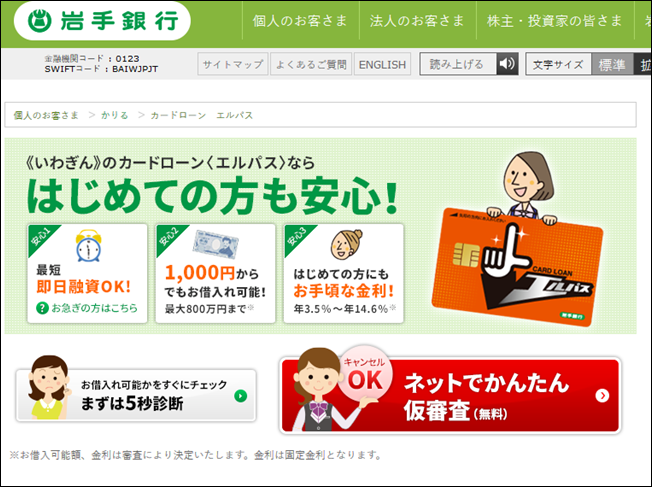Start the ネットでかんたん仮審査 application
The height and width of the screenshot is (487, 652).
click(x=450, y=395)
